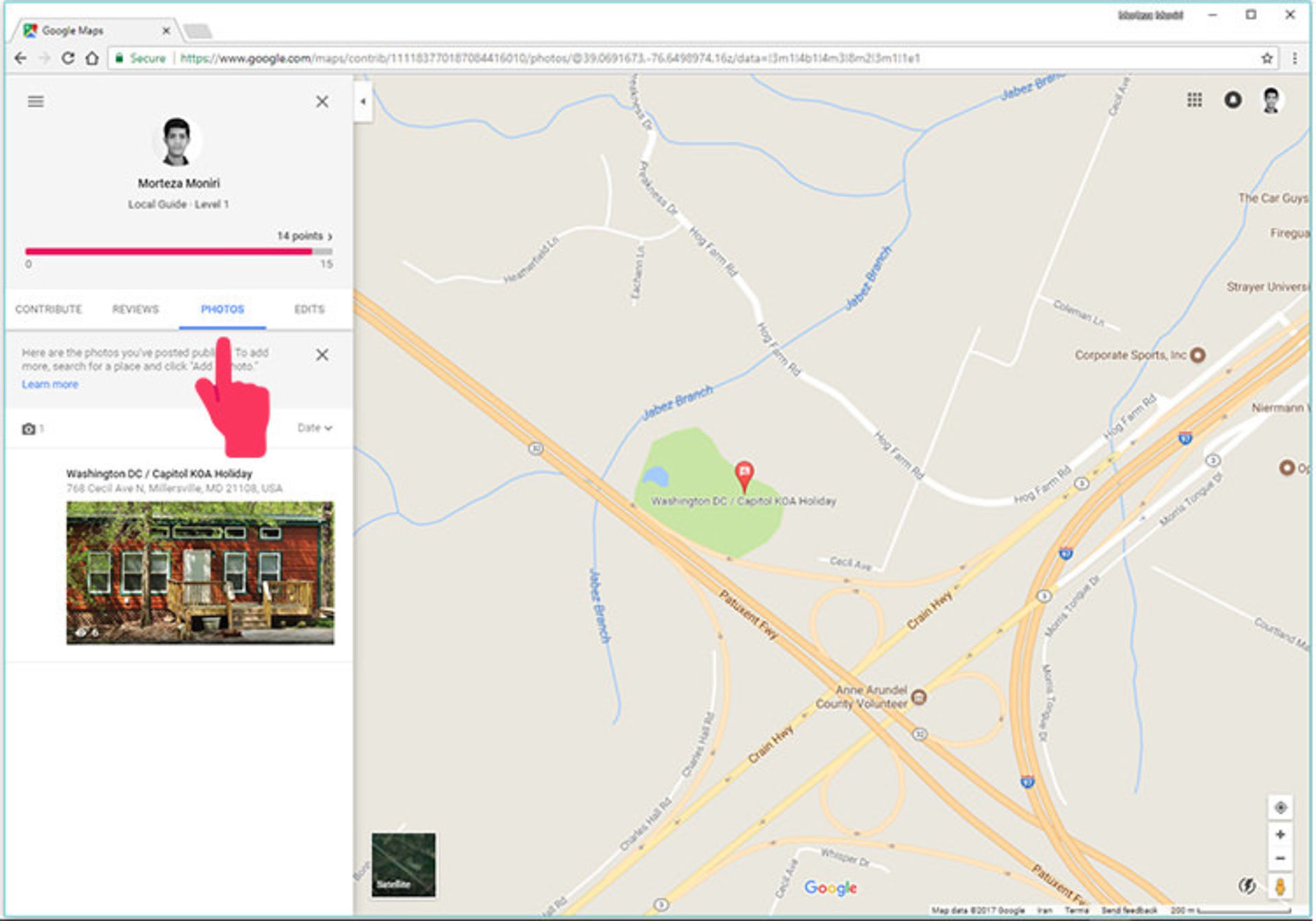
Task: Open Google notifications bell
Action: pos(1232,100)
